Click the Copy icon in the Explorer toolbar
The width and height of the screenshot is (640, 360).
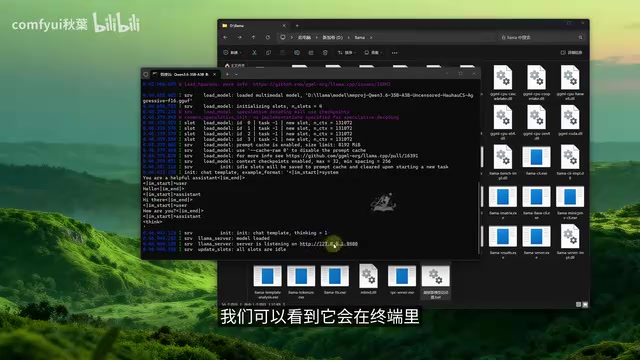269,53
